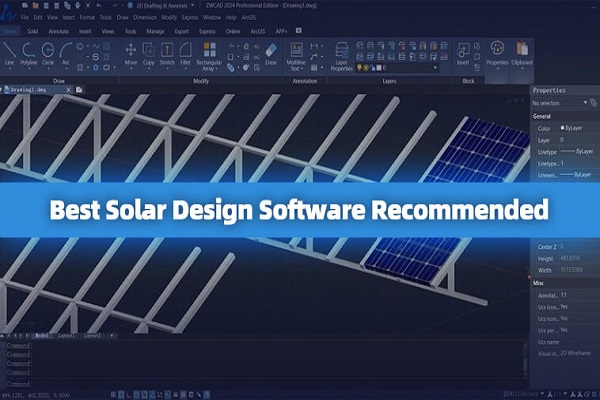
Task: Click the coordinates readout in status bar
Action: click(36, 395)
